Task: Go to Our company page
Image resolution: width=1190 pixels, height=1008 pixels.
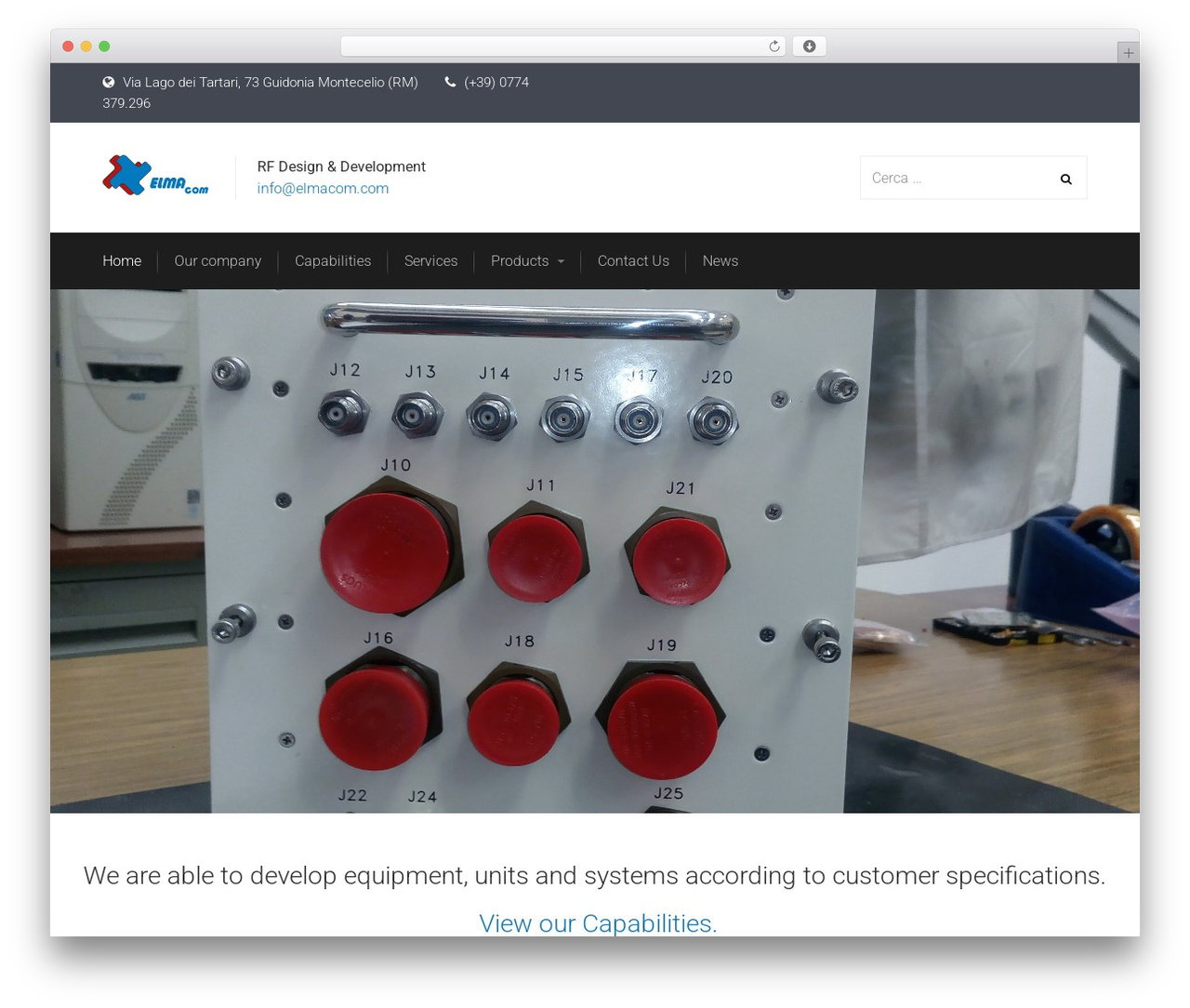Action: coord(218,261)
